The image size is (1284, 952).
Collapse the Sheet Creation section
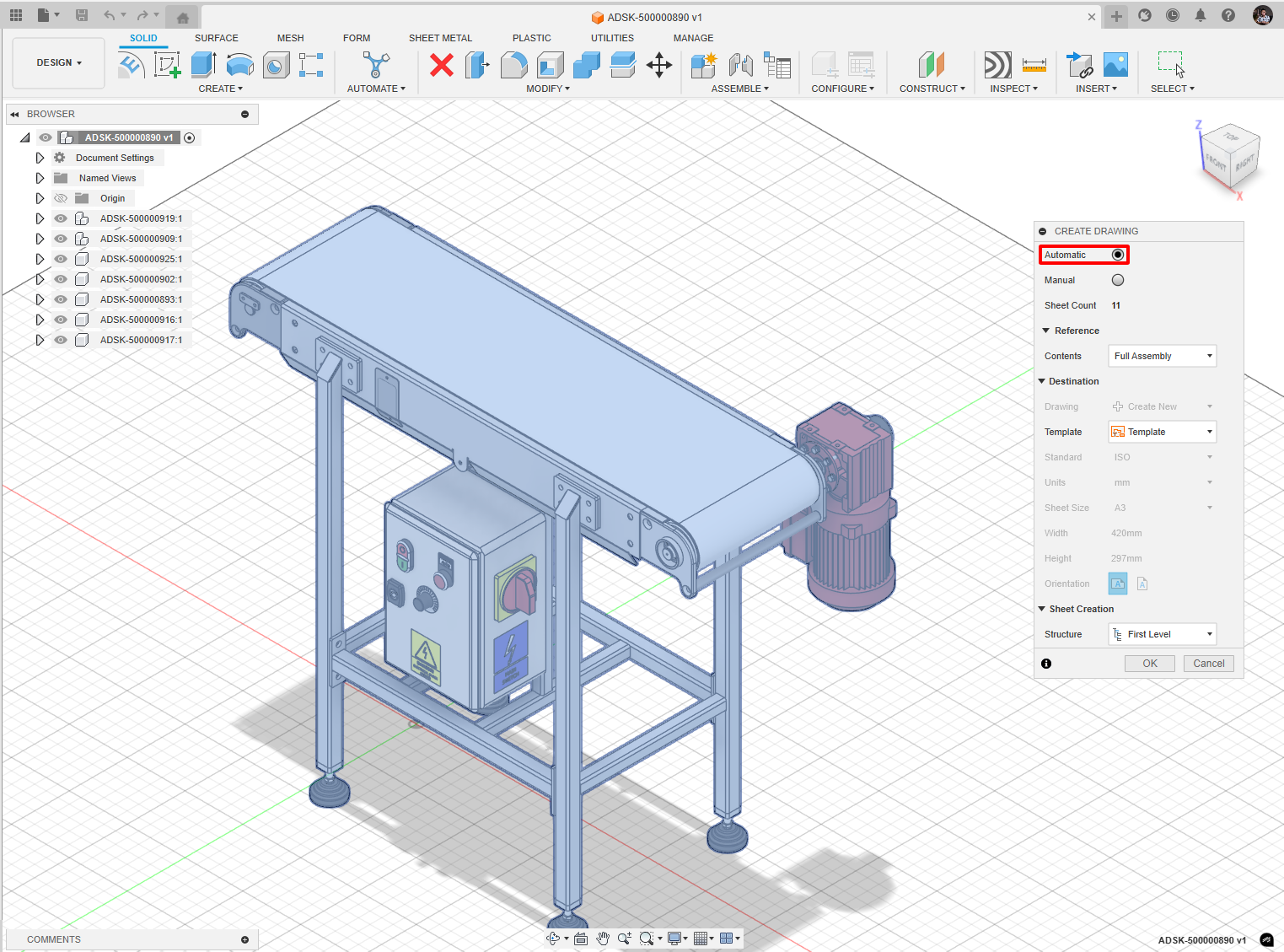point(1043,609)
